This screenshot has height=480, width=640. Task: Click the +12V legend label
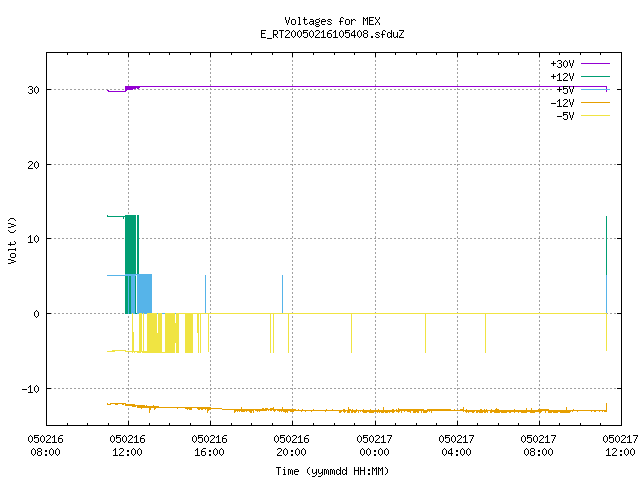[x=562, y=77]
